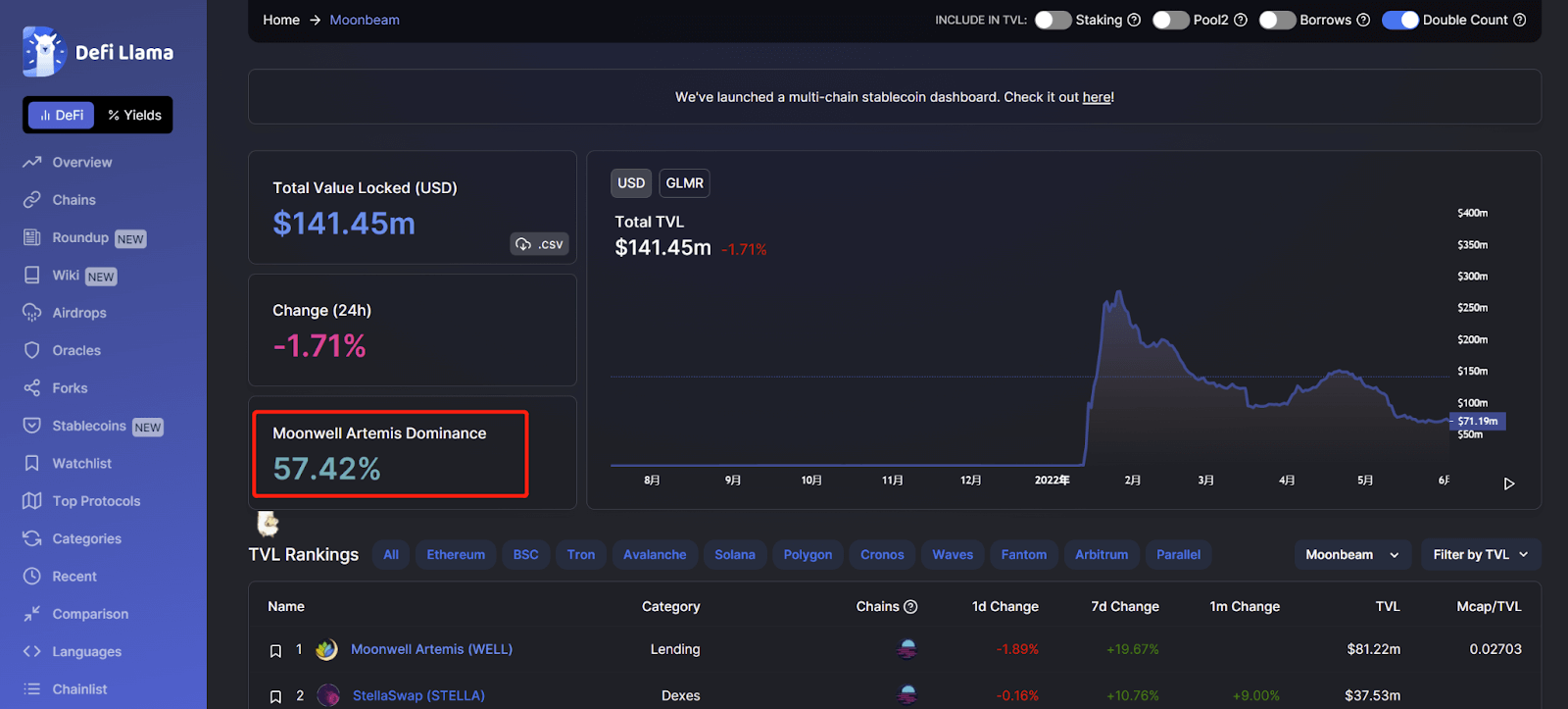Go to Home breadcrumb
This screenshot has height=709, width=1568.
click(x=281, y=20)
